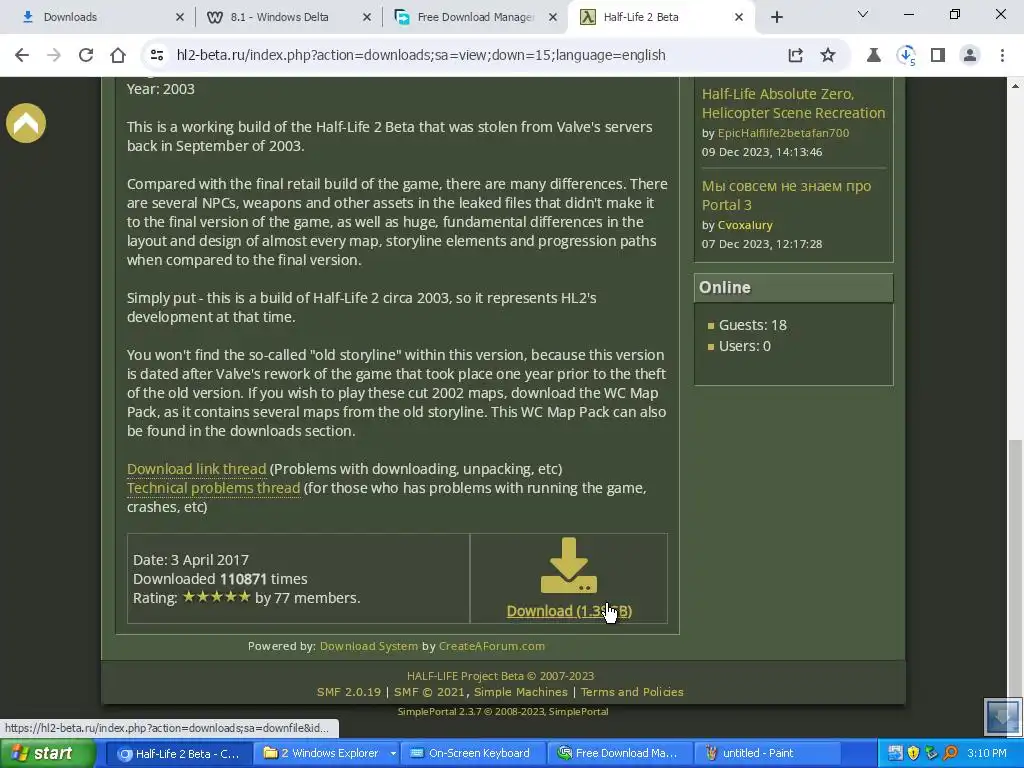Switch to untitled - Paint taskbar button
This screenshot has height=768, width=1024.
767,754
